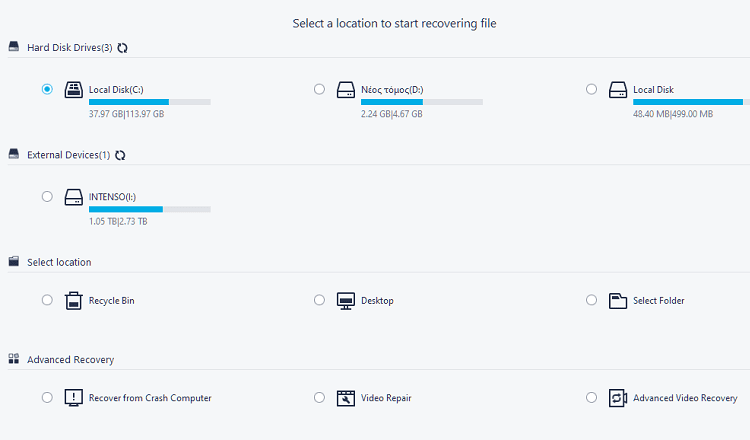This screenshot has height=440, width=750.
Task: Click the Video Repair label
Action: point(386,398)
